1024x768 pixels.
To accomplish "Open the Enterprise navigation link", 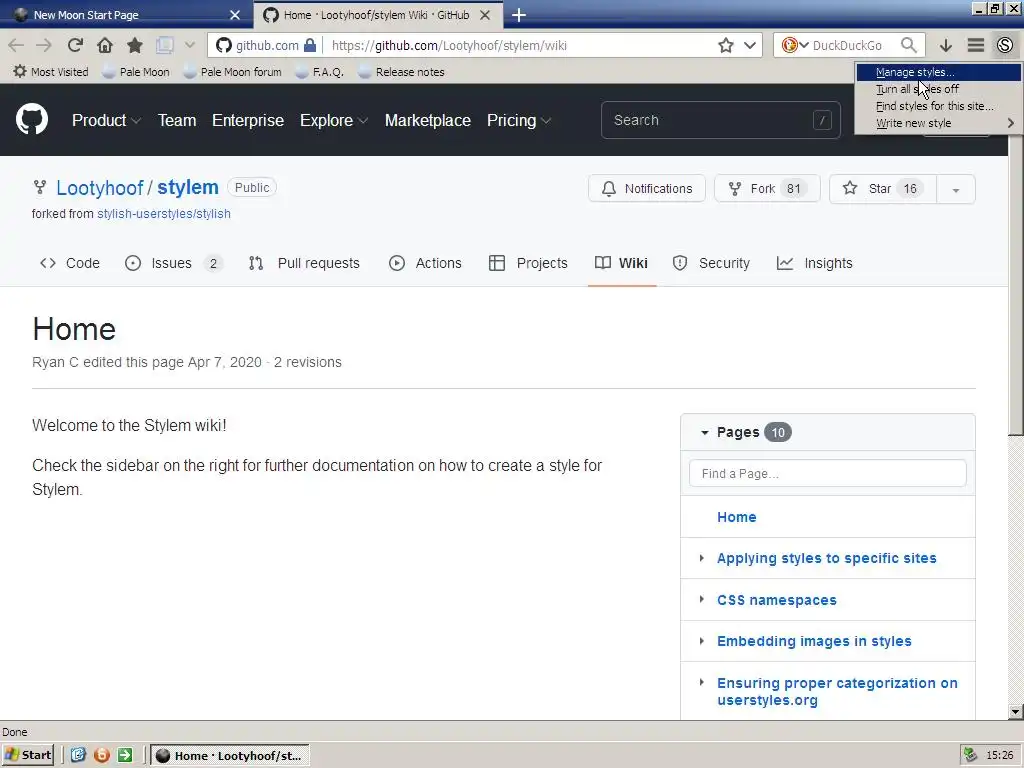I will 248,120.
